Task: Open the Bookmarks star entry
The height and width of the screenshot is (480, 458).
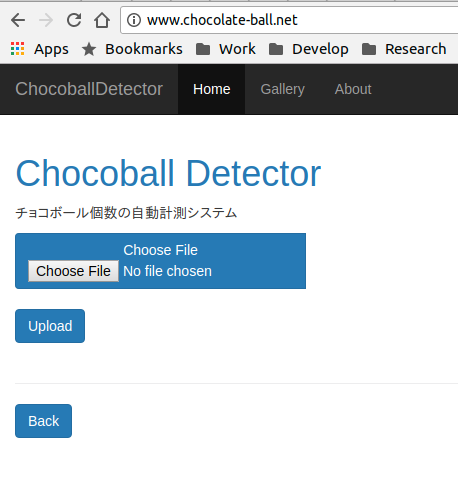Action: tap(132, 49)
